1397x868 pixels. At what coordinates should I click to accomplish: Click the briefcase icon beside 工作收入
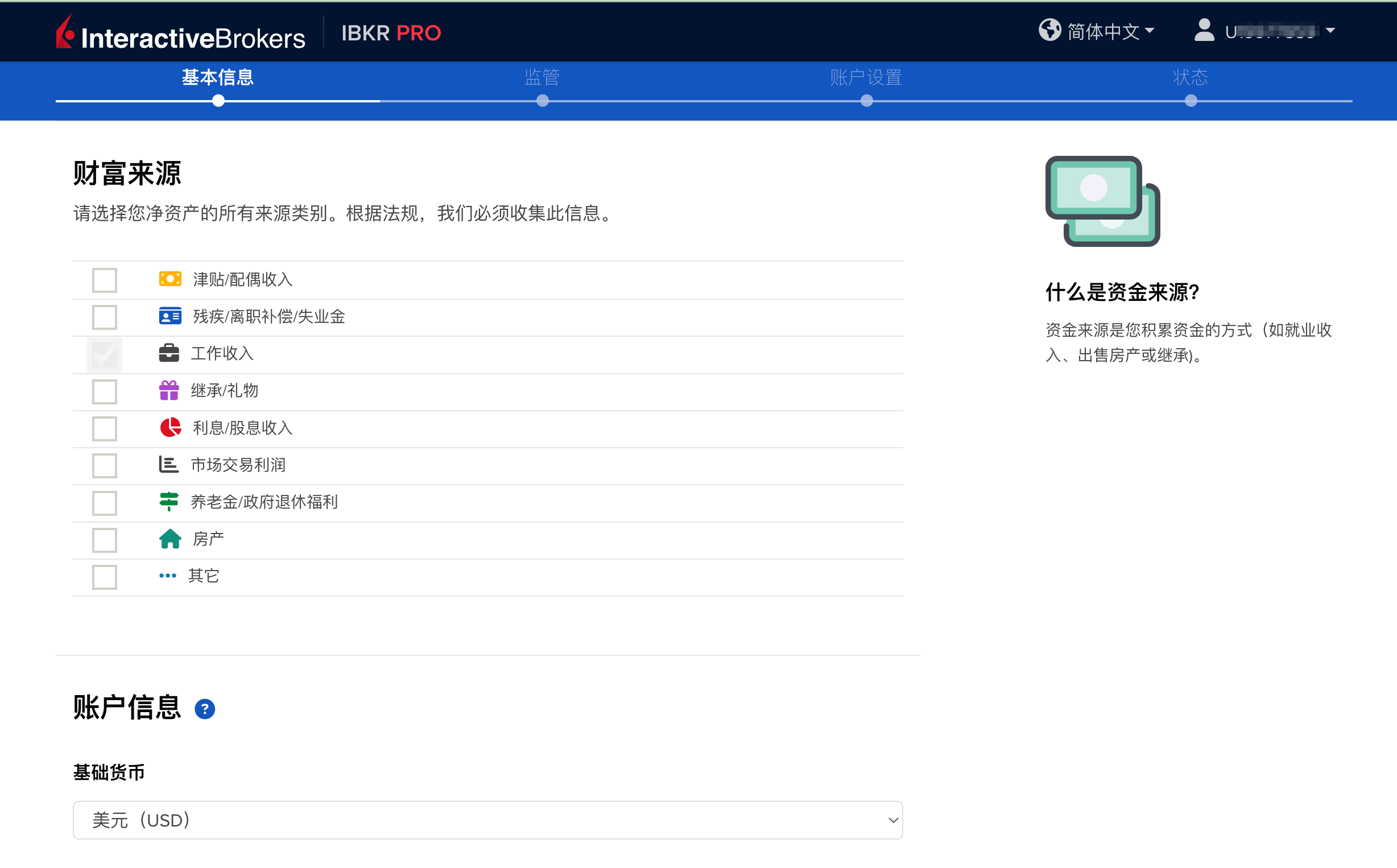click(170, 353)
